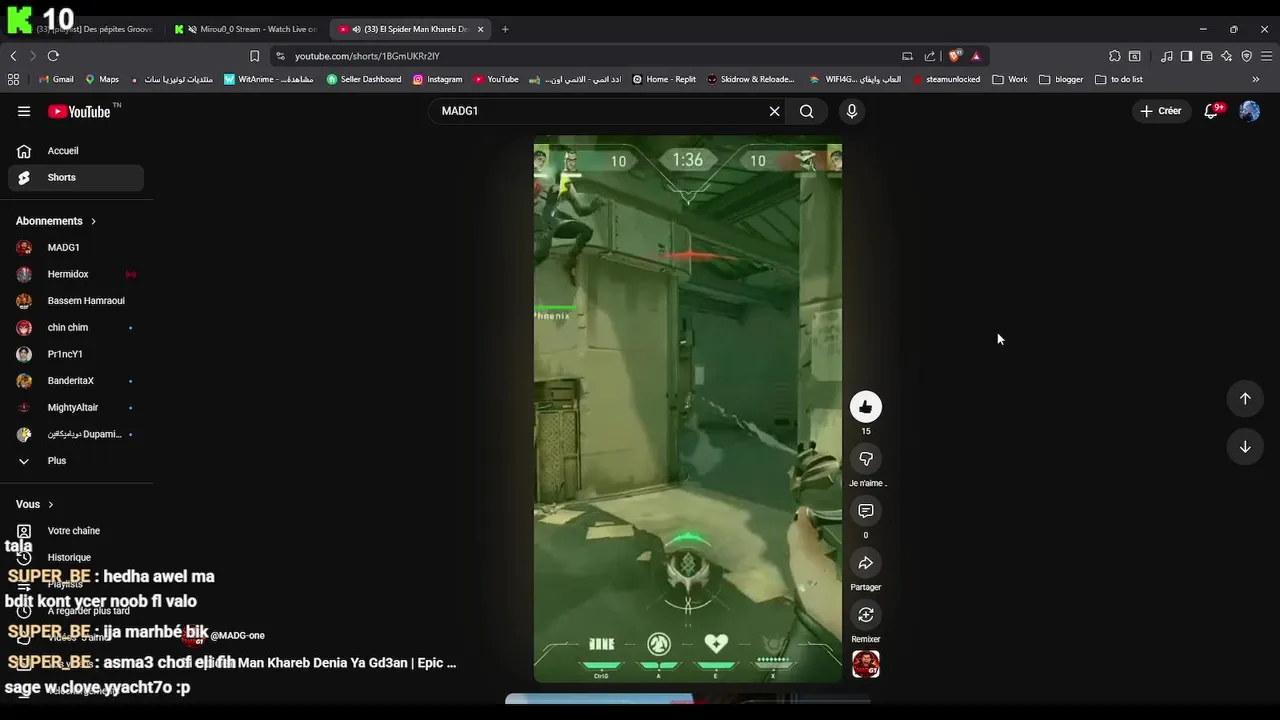Clear the search box with X
1280x720 pixels.
tap(774, 111)
